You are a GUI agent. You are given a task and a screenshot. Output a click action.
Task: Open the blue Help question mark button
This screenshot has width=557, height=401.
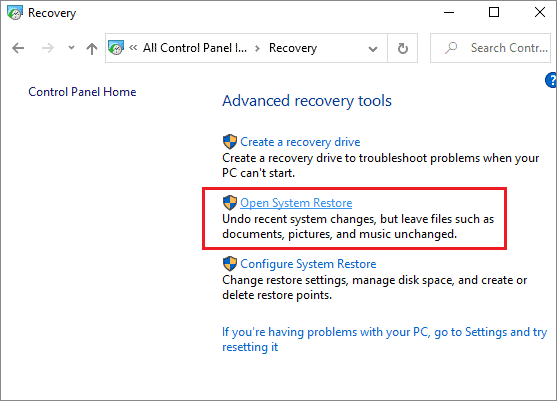tap(551, 80)
